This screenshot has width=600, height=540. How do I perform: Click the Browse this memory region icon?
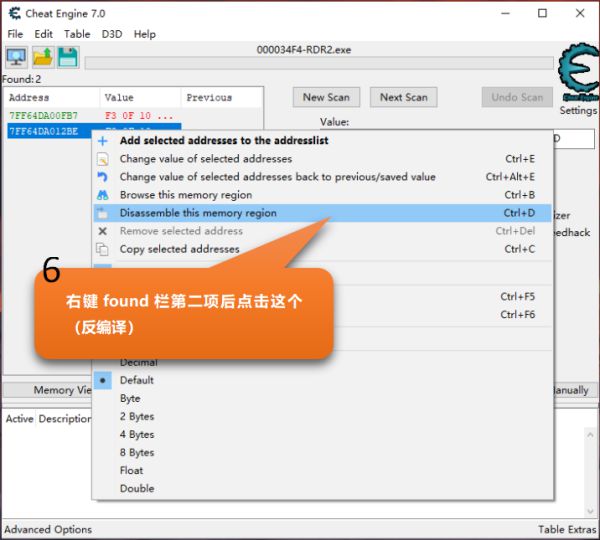tap(102, 195)
